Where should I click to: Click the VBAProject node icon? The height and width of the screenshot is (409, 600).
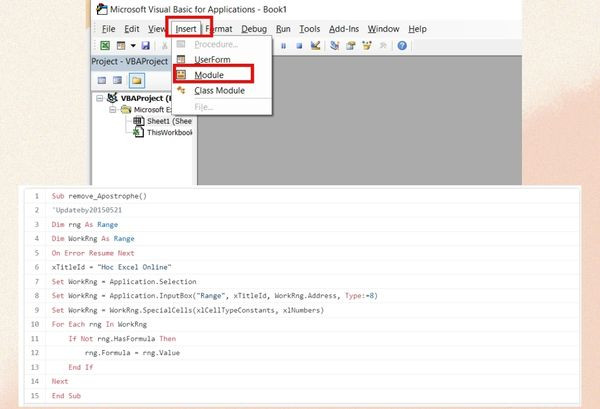pyautogui.click(x=112, y=98)
